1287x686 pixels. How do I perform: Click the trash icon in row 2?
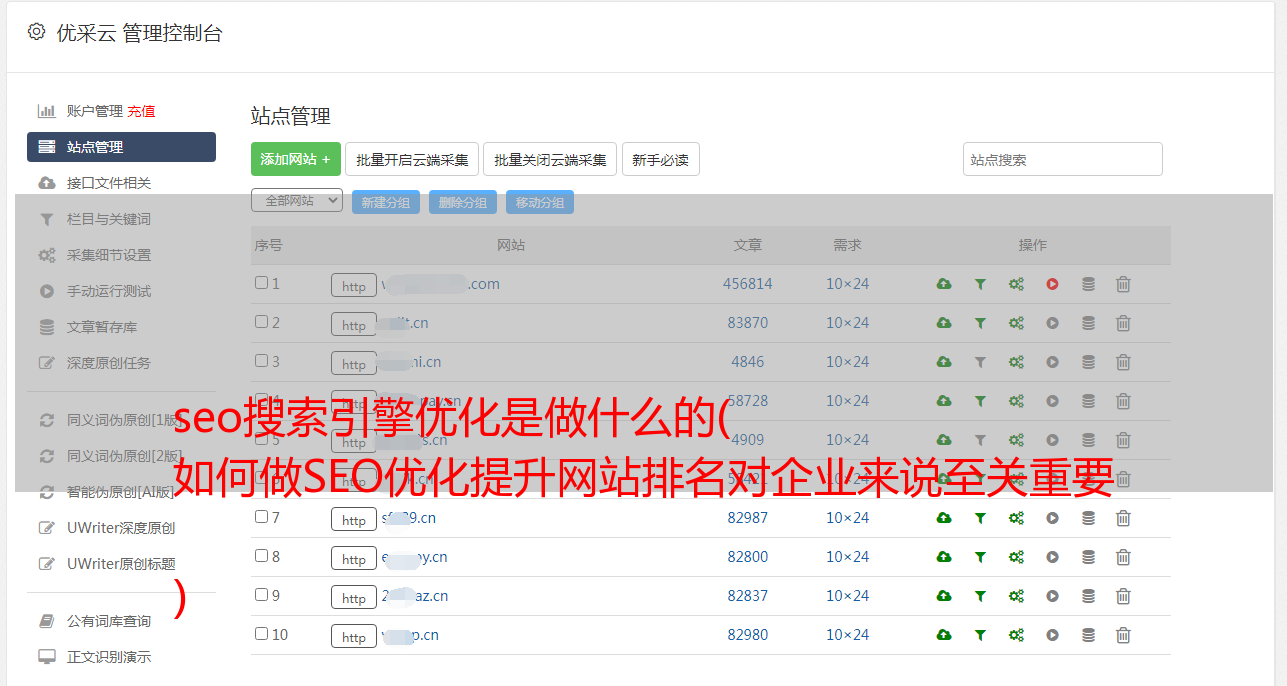point(1123,323)
